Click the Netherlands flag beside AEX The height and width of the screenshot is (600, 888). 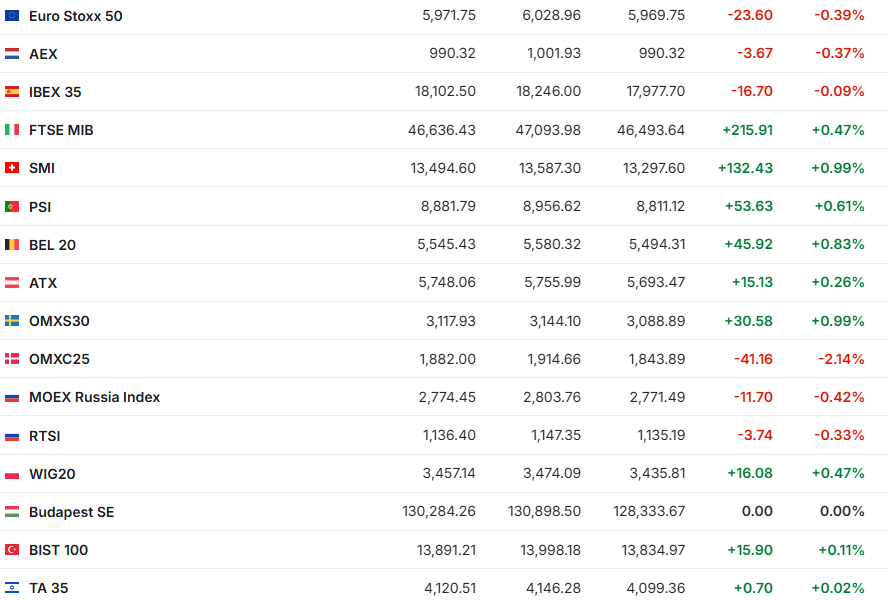coord(12,54)
